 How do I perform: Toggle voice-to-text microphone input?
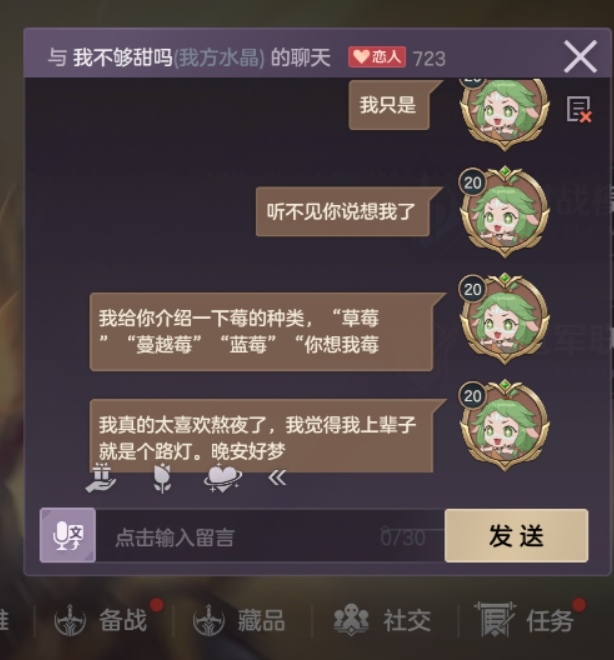click(68, 535)
